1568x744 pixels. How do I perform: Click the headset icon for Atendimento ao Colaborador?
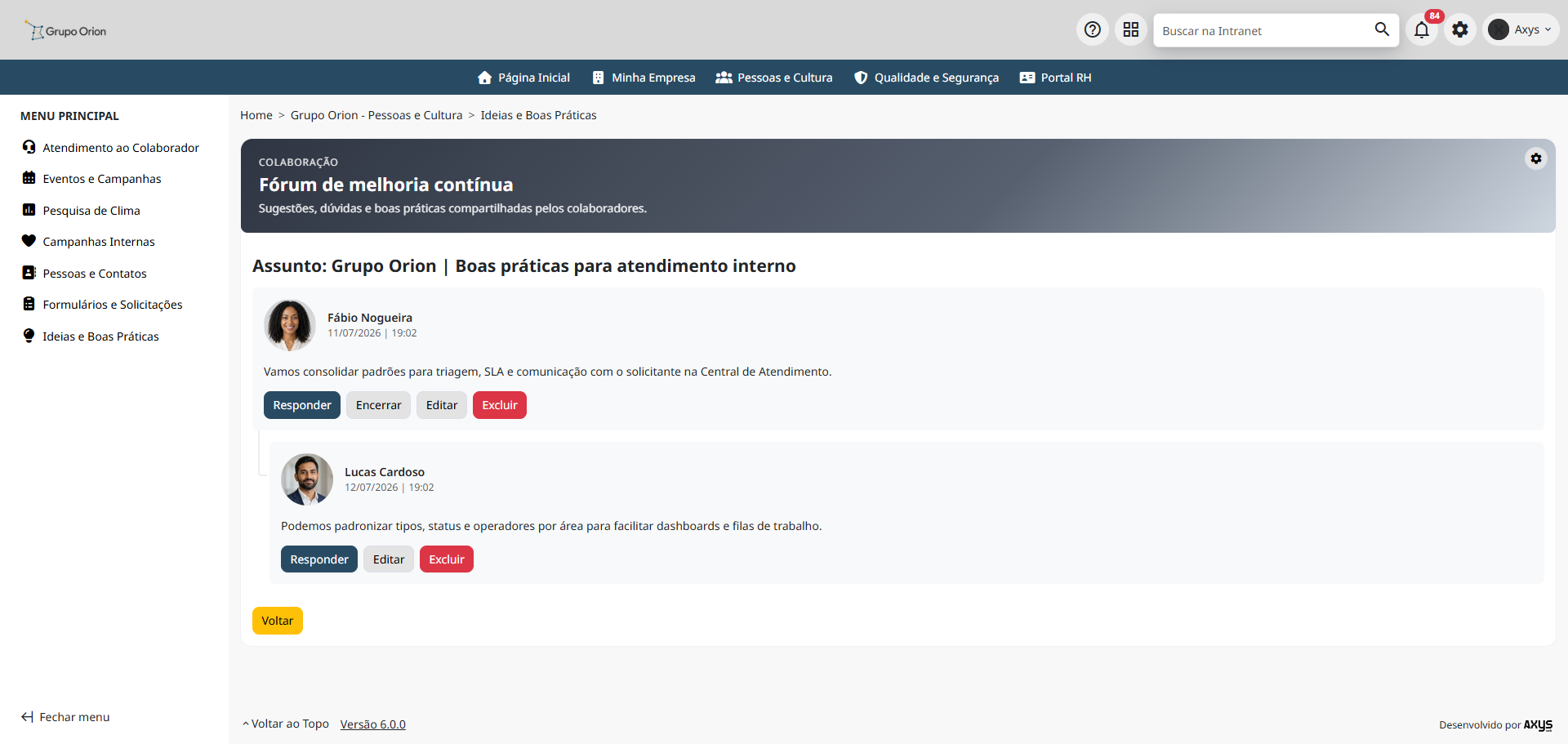29,147
